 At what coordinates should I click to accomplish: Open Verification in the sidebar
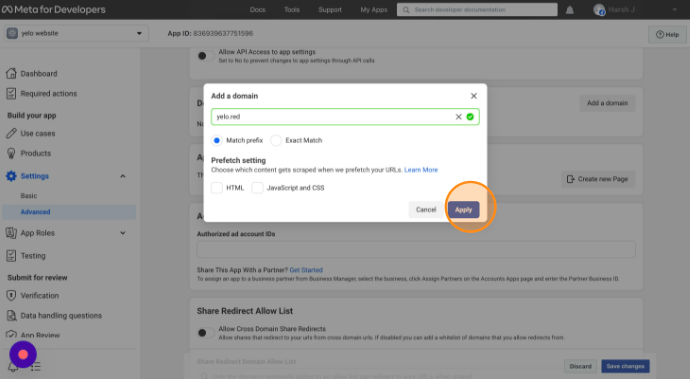pos(40,295)
